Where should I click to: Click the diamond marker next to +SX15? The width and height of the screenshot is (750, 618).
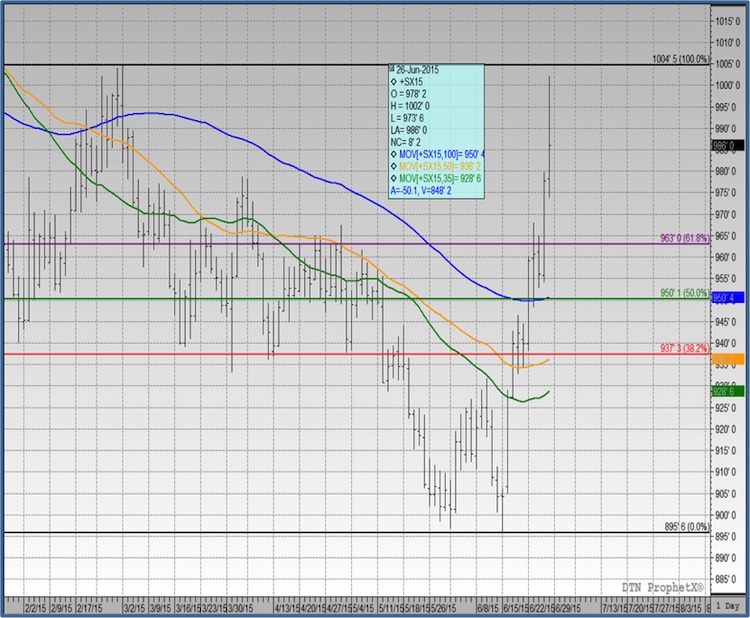(394, 82)
